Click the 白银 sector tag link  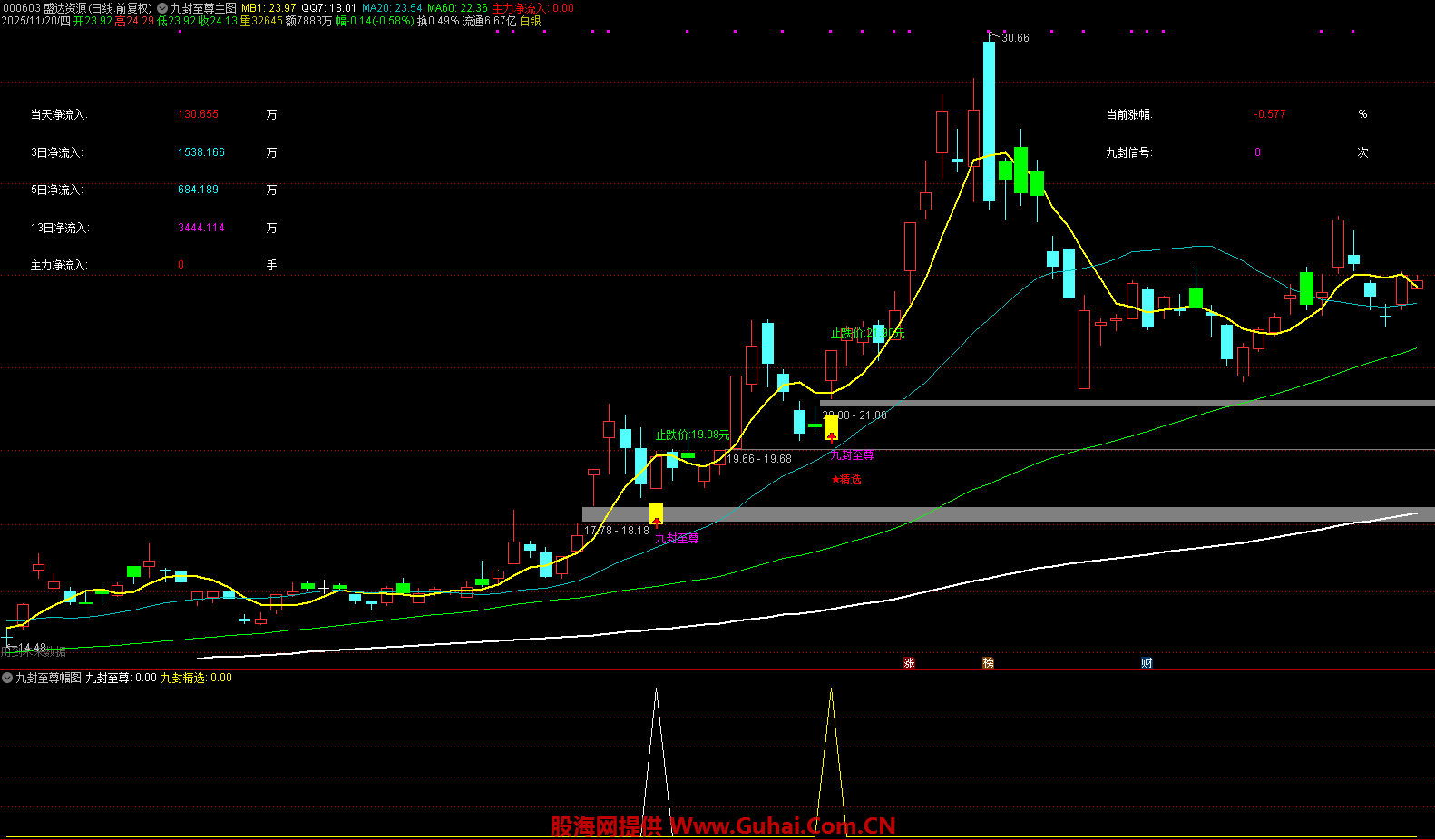pyautogui.click(x=530, y=21)
